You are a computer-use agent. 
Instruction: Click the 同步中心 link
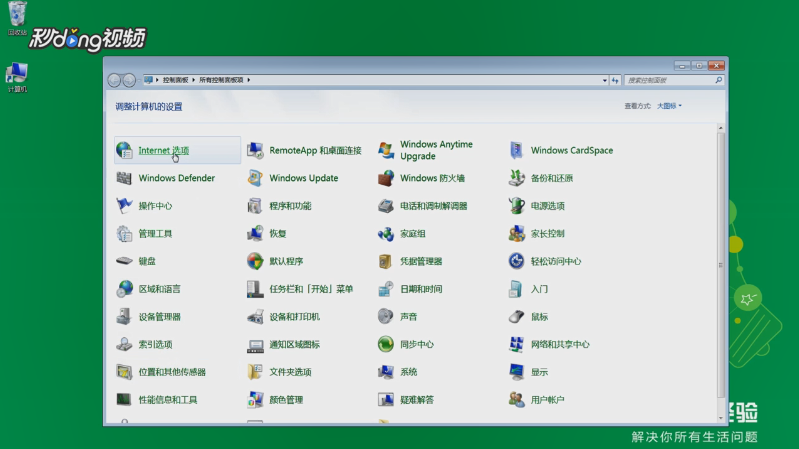[417, 344]
